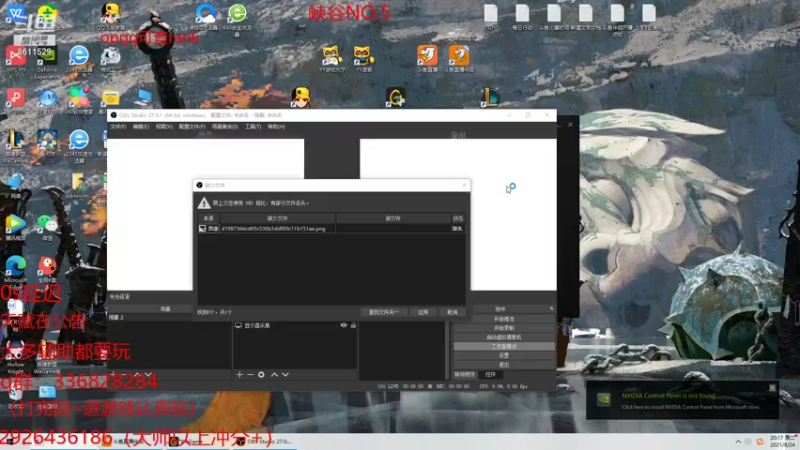Click the LIVE timer in the OBS status bar
800x450 pixels.
pyautogui.click(x=401, y=386)
